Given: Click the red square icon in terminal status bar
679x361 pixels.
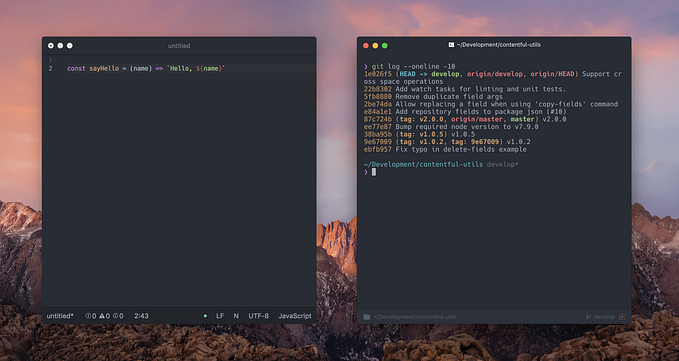Looking at the screenshot, I should [622, 317].
